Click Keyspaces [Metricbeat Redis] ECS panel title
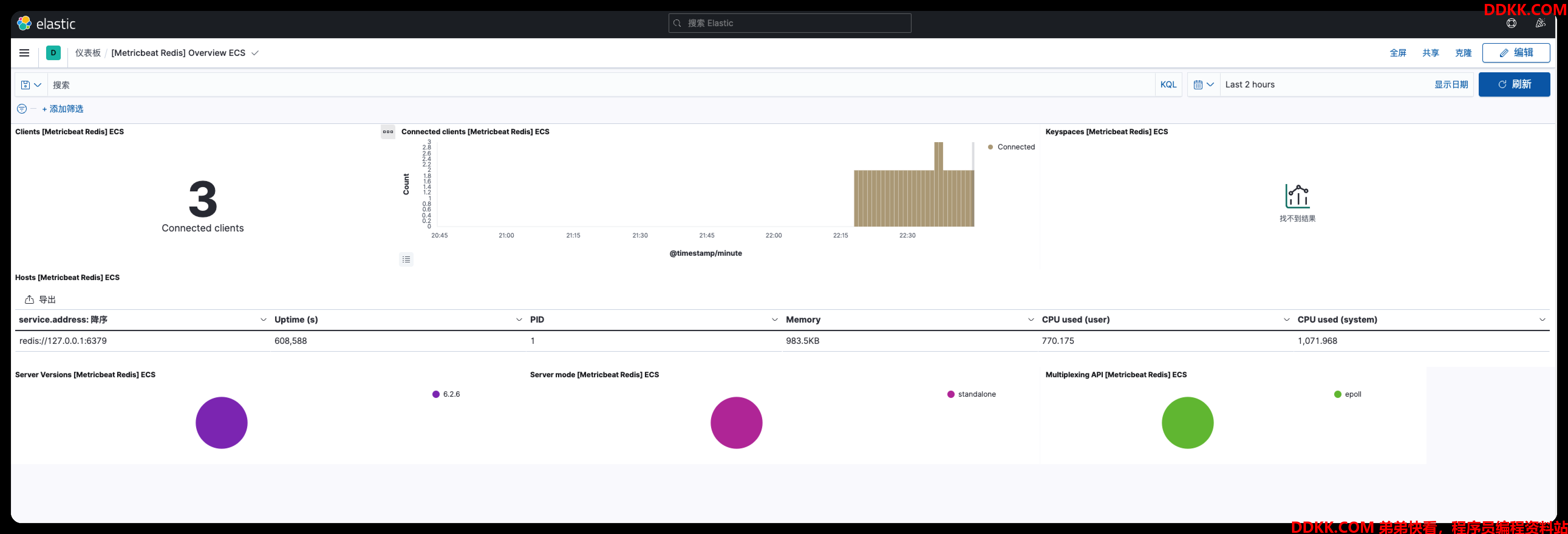 coord(1106,132)
